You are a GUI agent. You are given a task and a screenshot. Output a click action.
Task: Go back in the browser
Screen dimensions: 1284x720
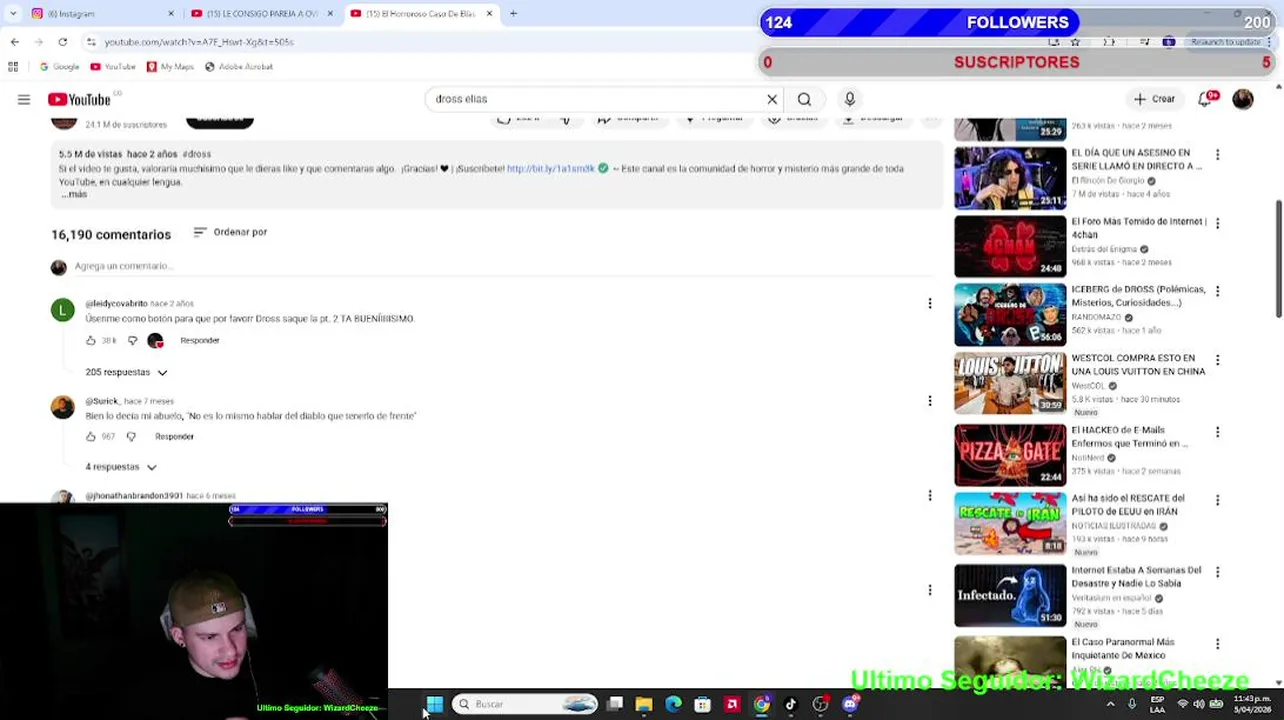click(14, 42)
